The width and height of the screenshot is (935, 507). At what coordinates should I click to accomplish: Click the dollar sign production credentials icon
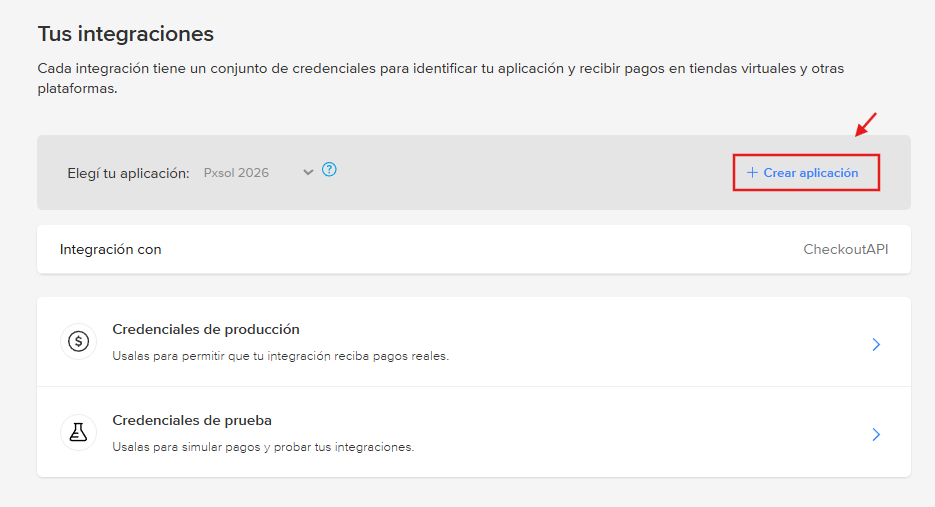78,342
